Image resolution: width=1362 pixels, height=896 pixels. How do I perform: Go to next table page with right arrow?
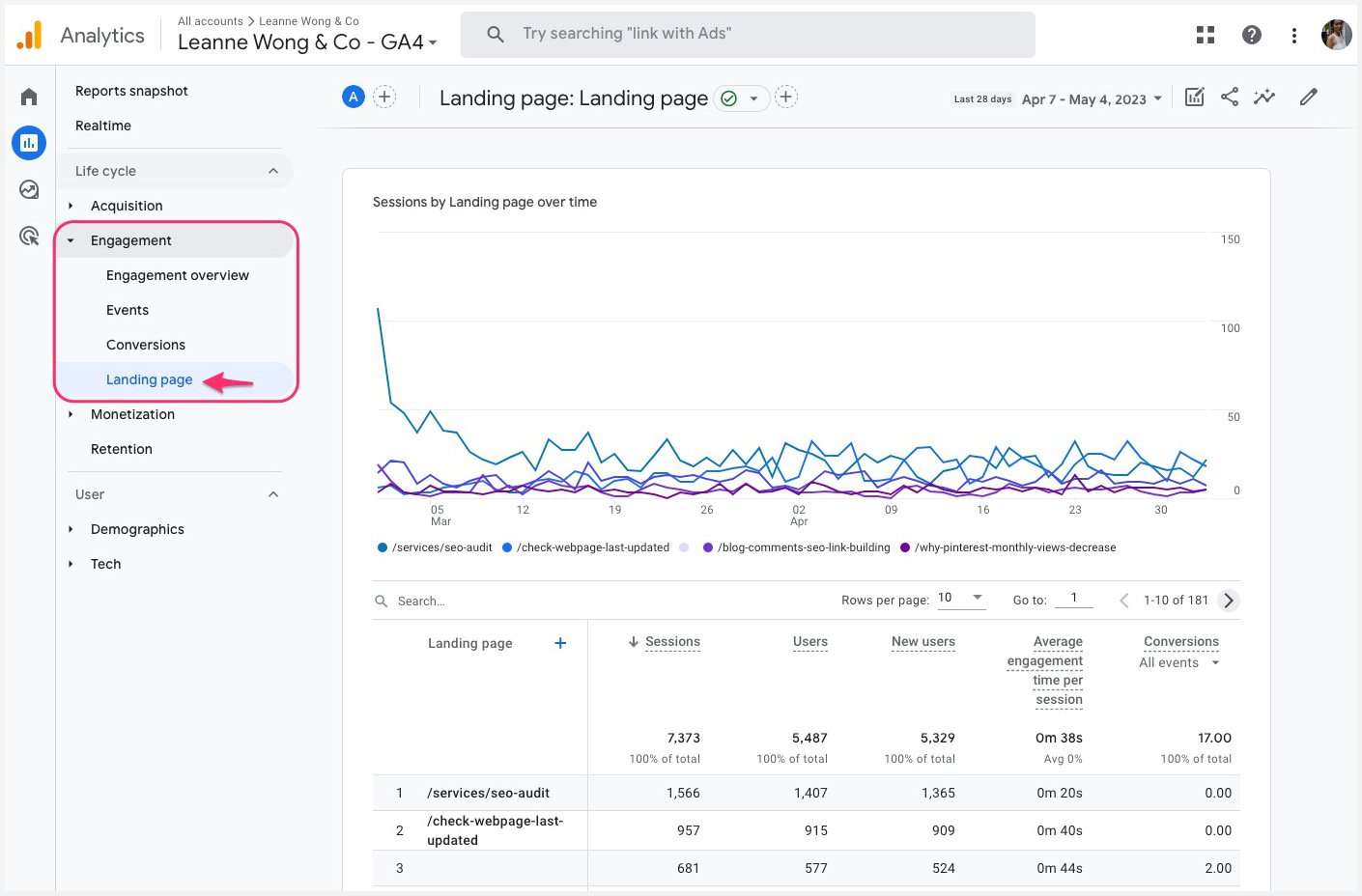coord(1229,600)
